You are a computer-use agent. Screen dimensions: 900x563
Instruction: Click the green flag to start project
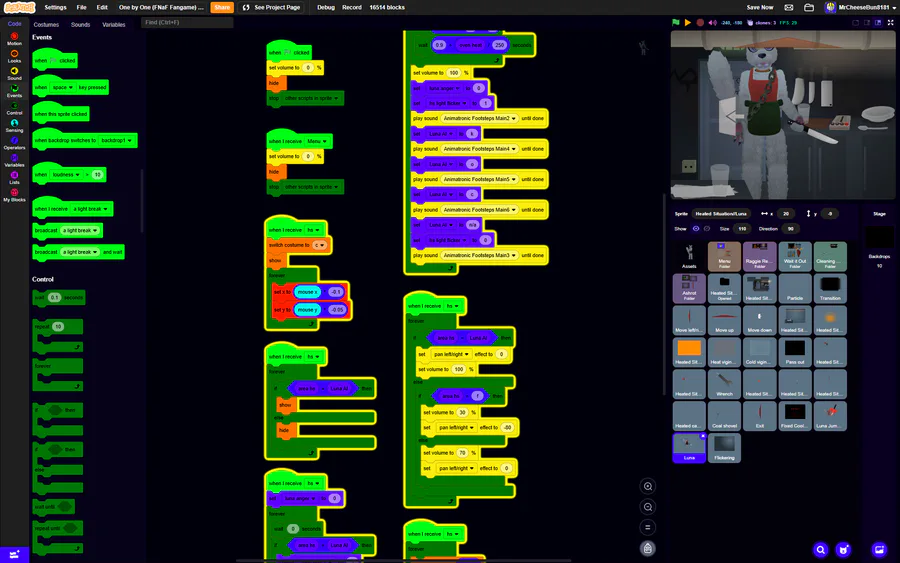[676, 22]
